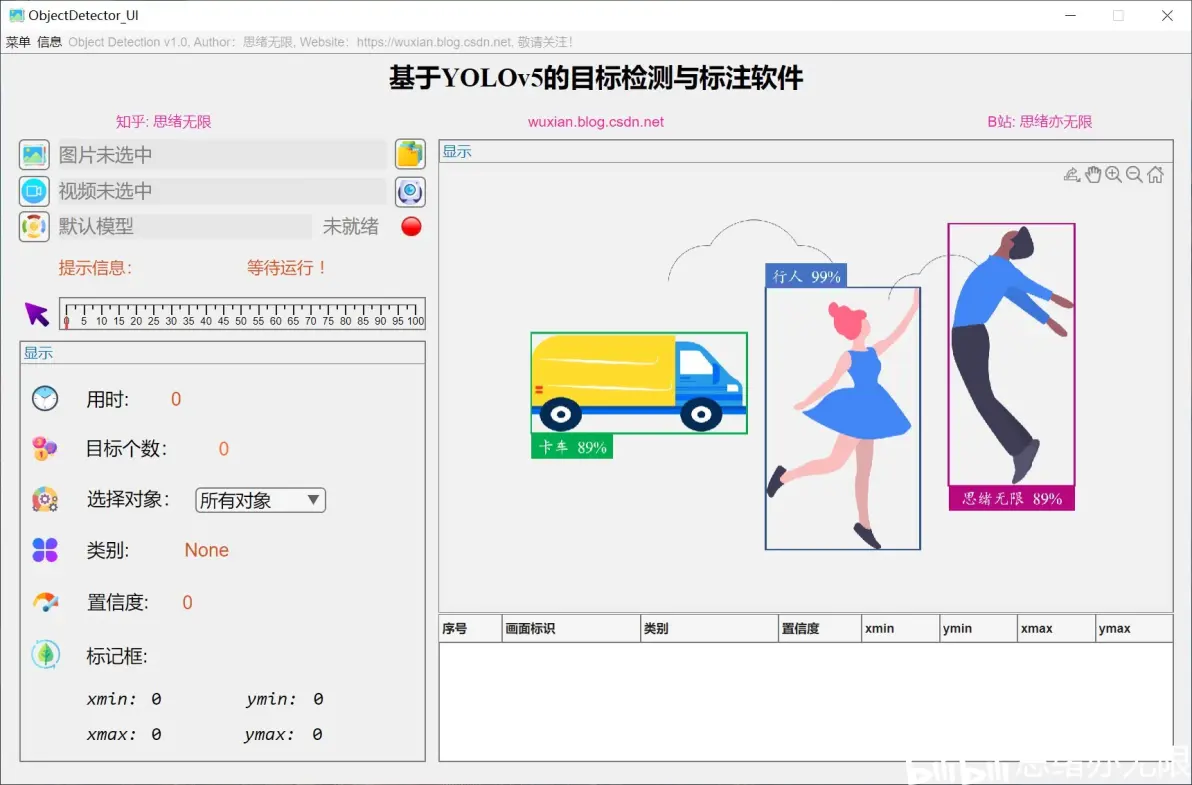1192x785 pixels.
Task: Select the edit plot toolbar icon
Action: pos(1072,175)
